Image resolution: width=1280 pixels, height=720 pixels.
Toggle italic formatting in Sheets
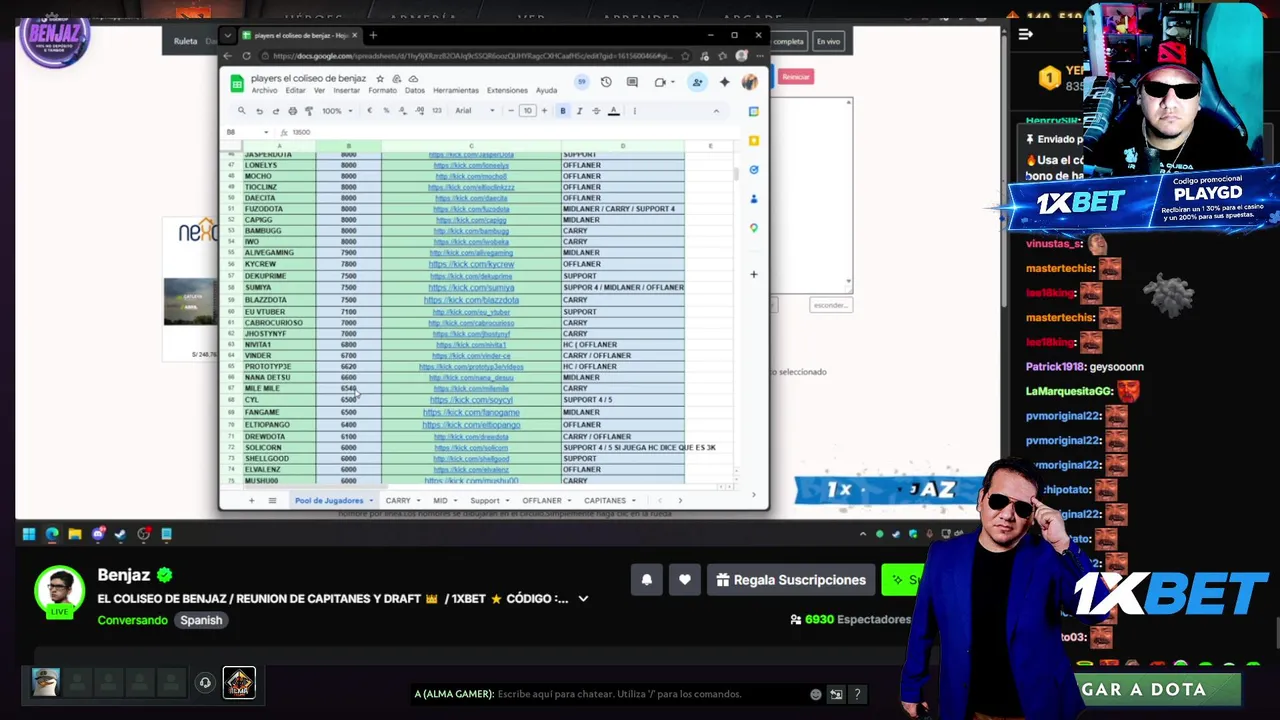tap(580, 111)
